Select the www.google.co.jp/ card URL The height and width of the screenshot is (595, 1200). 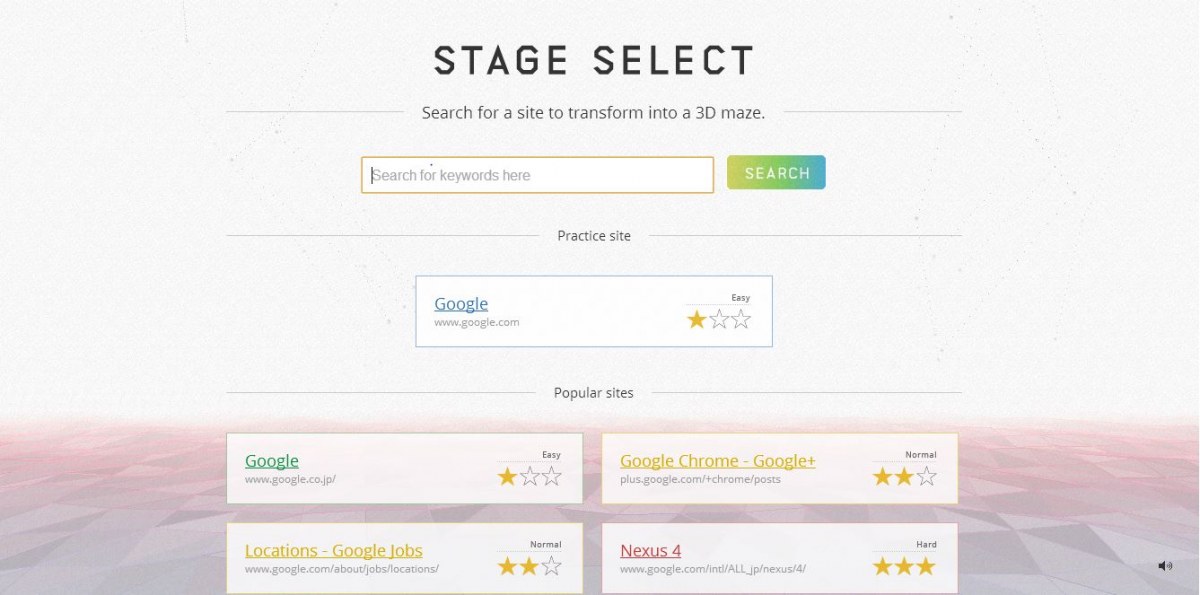click(290, 479)
